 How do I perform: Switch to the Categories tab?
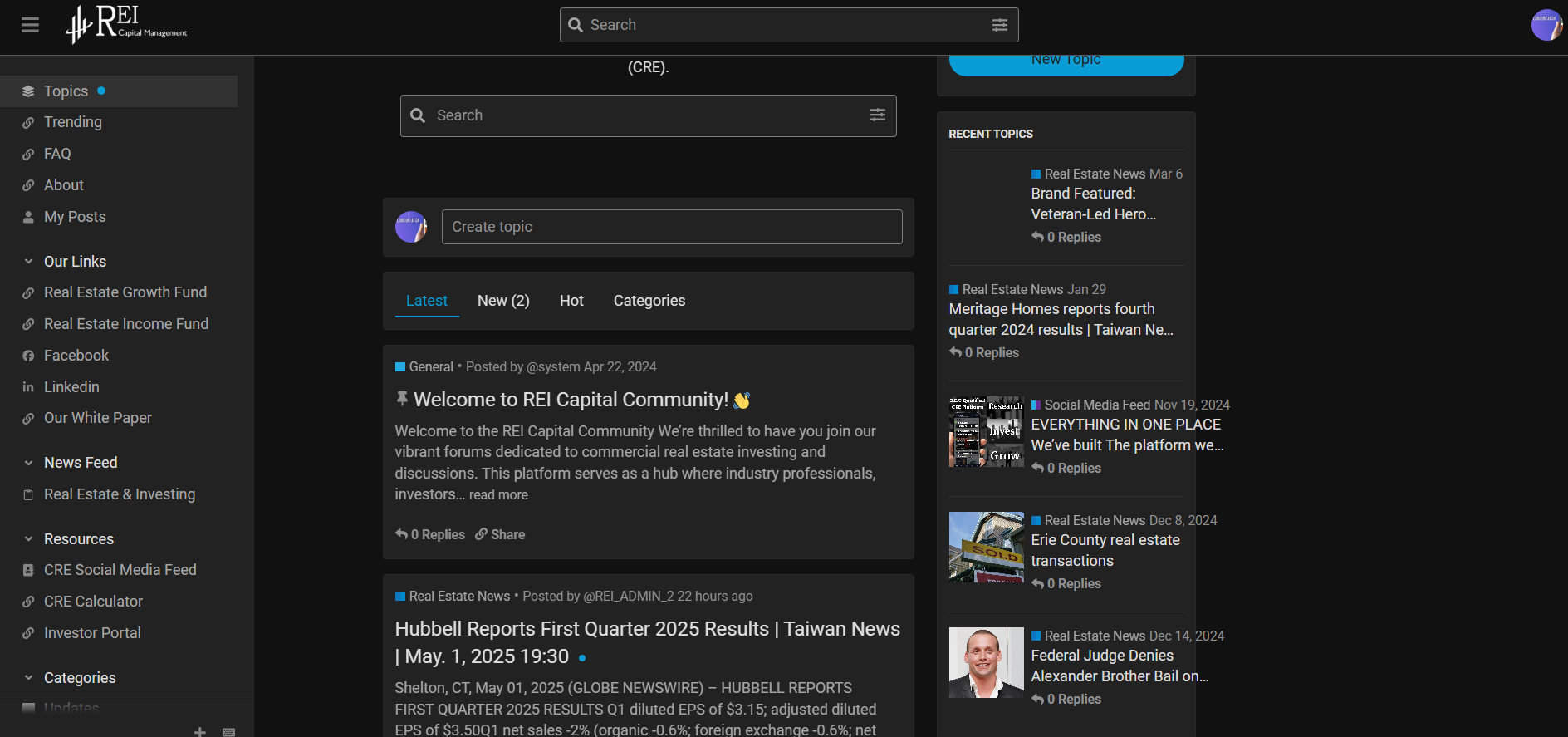[x=649, y=301]
